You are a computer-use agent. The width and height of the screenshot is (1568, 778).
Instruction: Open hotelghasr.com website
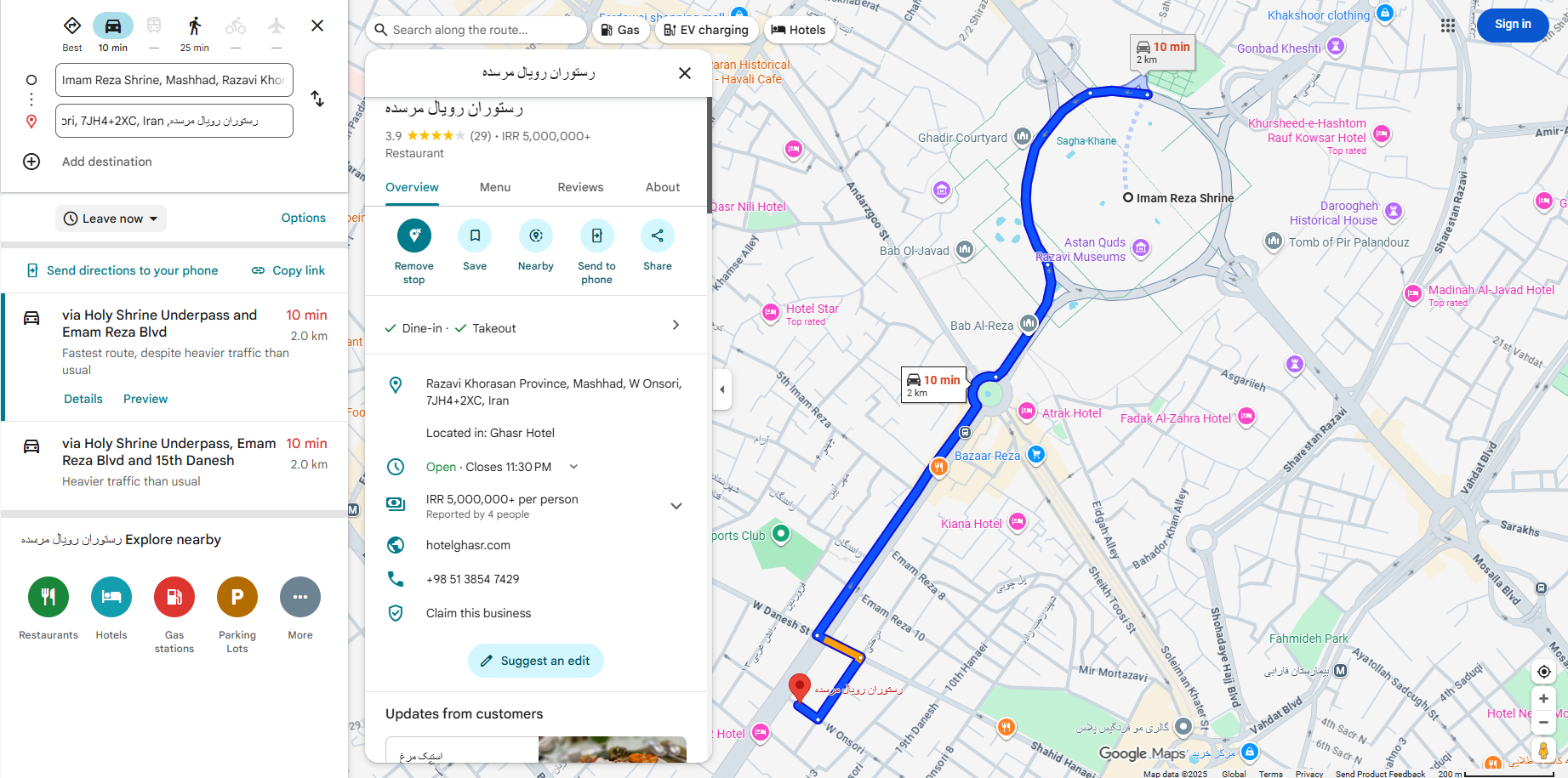[x=469, y=545]
